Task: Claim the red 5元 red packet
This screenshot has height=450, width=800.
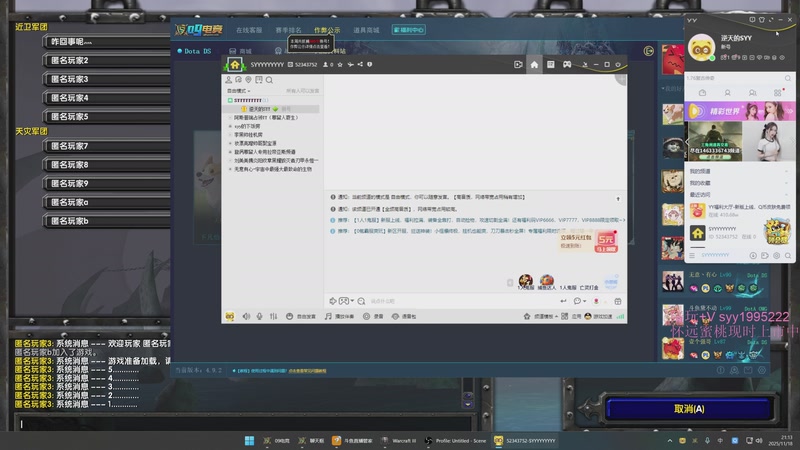Action: click(x=606, y=242)
